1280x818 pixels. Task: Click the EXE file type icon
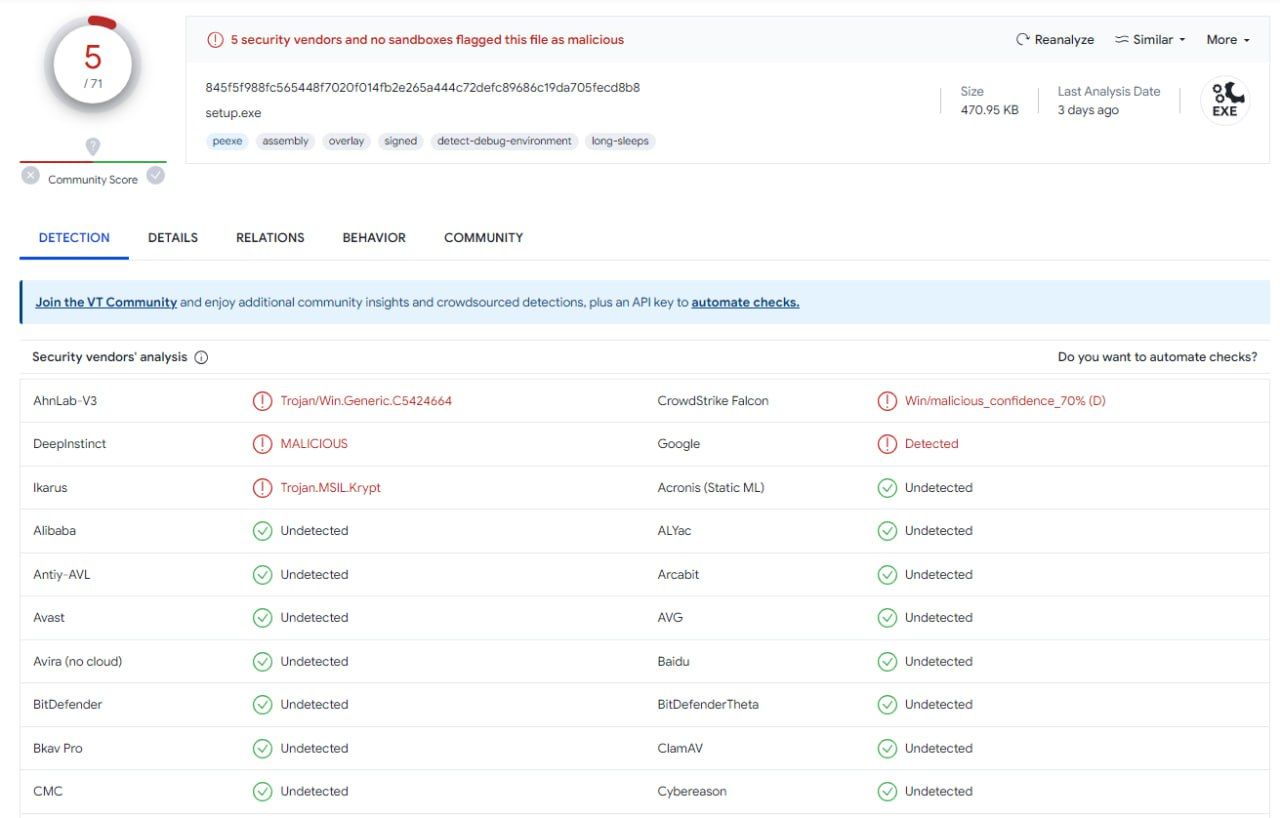(x=1225, y=100)
